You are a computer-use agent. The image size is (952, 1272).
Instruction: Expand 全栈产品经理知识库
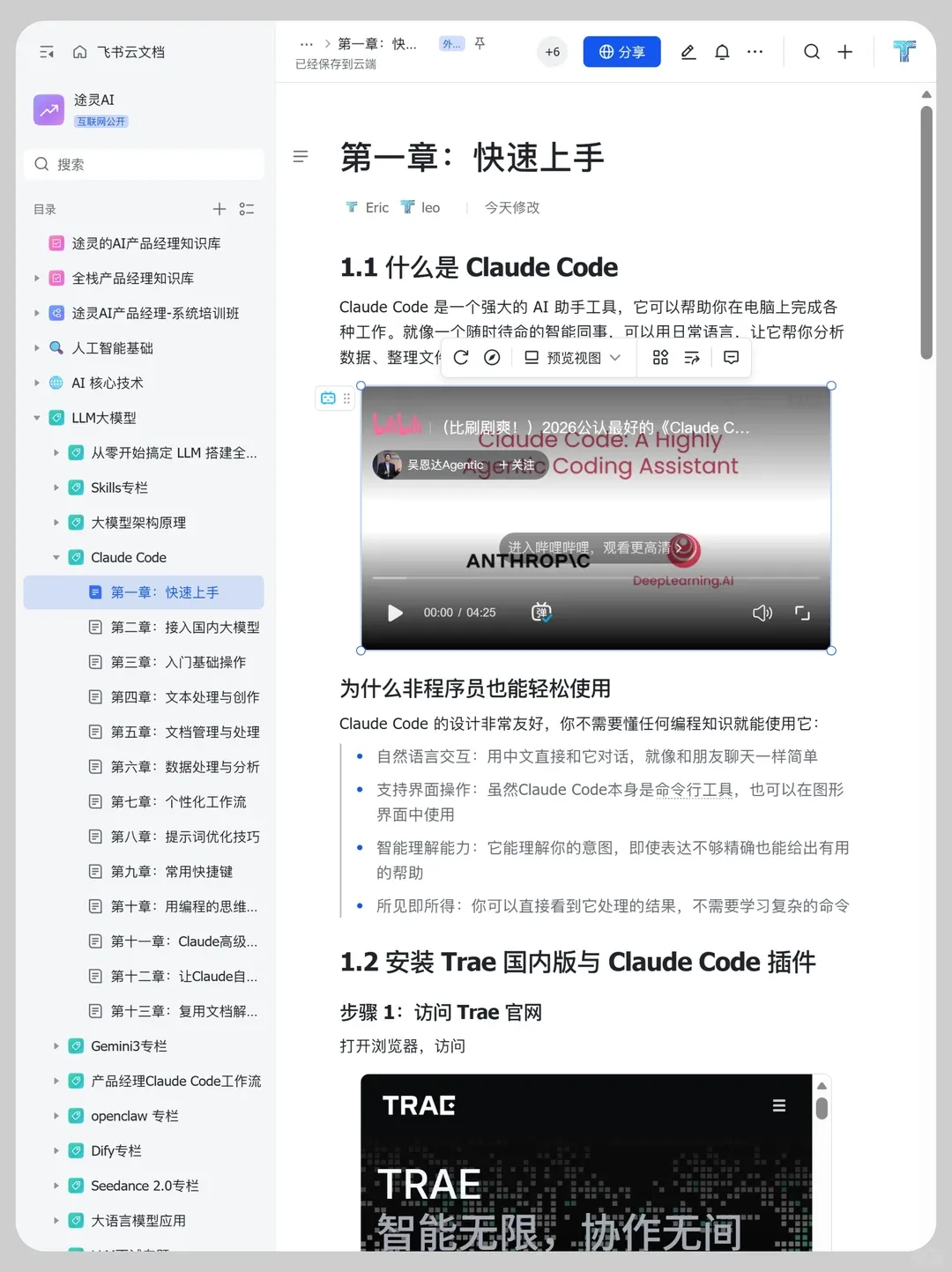tap(37, 279)
